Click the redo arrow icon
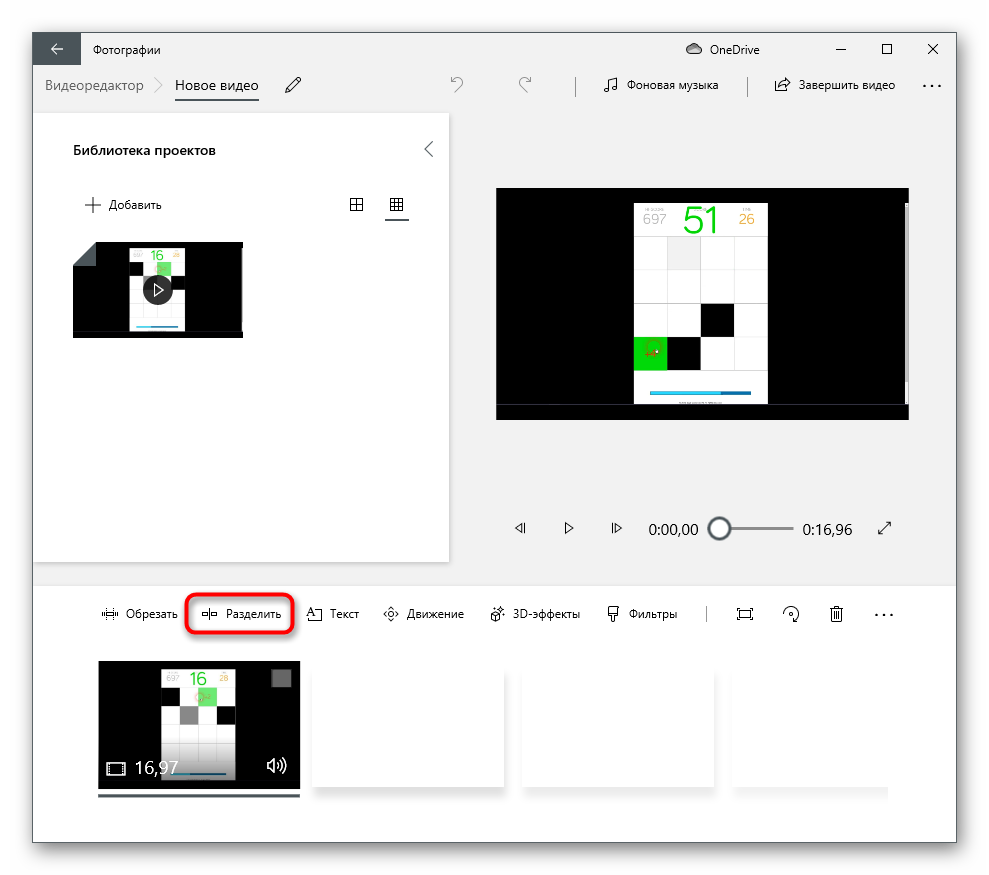Screen dimensions: 989x875 pos(525,85)
